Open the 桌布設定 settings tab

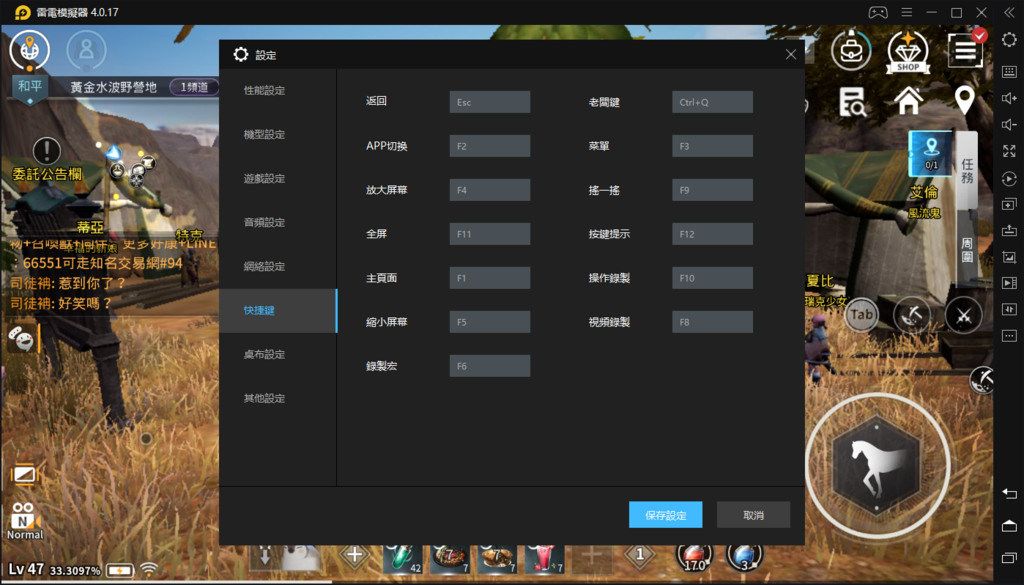[x=264, y=355]
